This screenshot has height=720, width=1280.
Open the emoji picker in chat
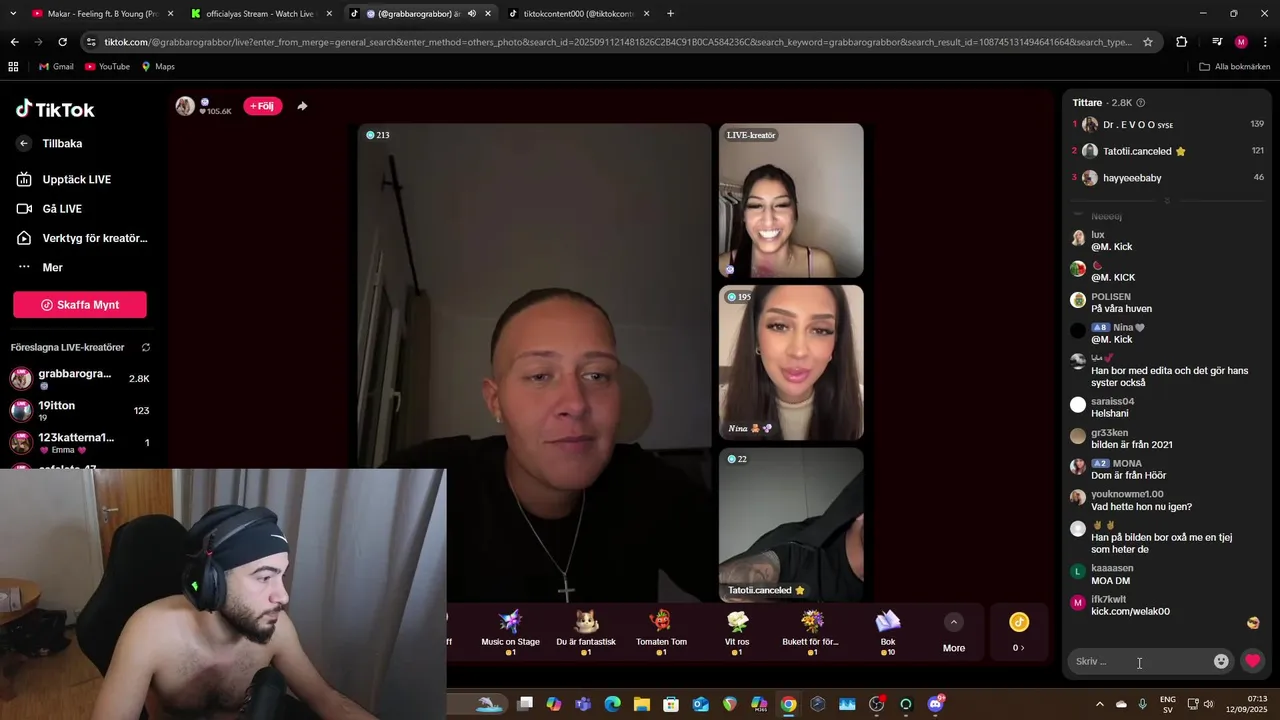pyautogui.click(x=1221, y=661)
